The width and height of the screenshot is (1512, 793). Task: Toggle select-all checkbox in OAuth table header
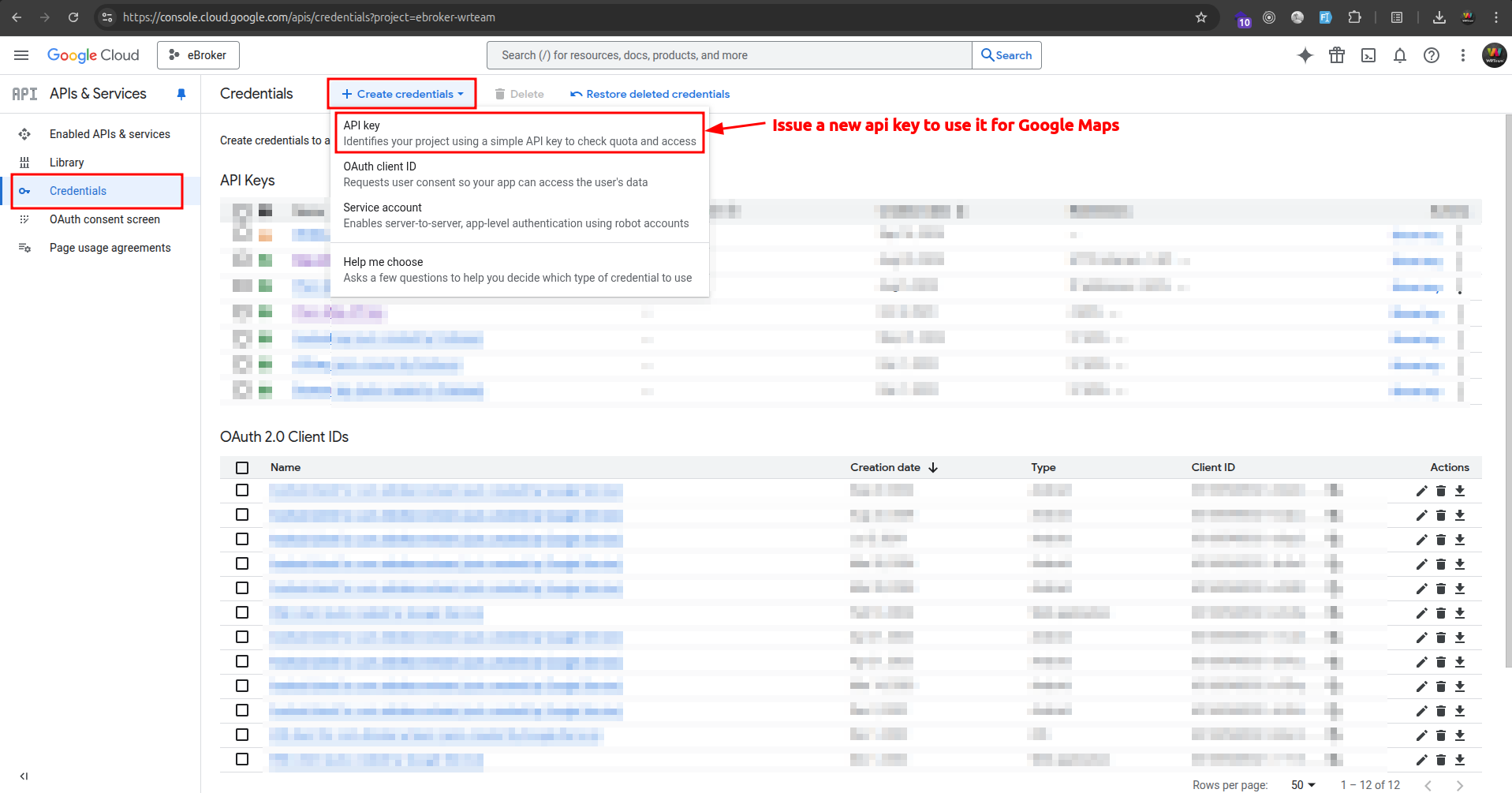click(242, 468)
